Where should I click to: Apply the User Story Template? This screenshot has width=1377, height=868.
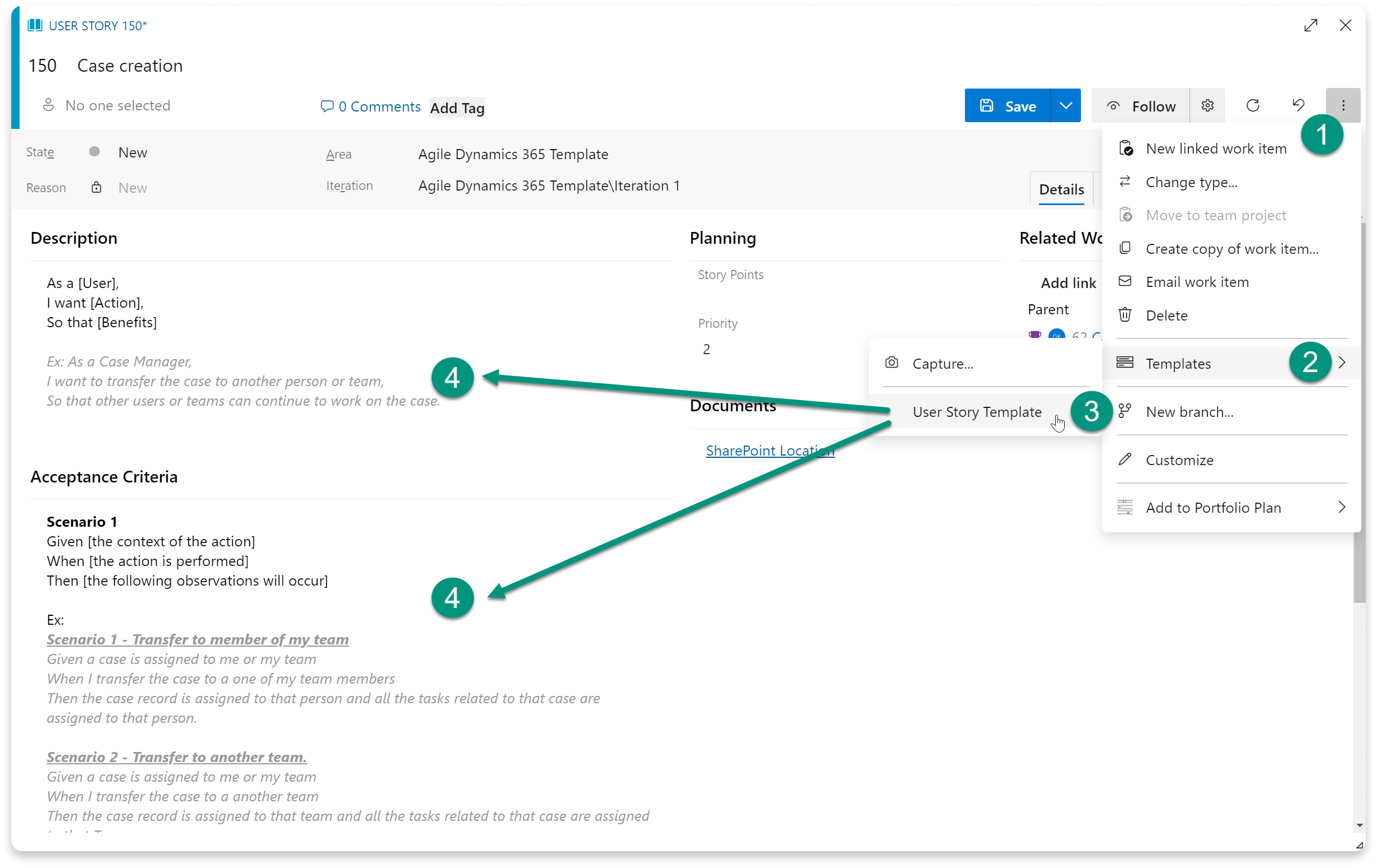(985, 412)
